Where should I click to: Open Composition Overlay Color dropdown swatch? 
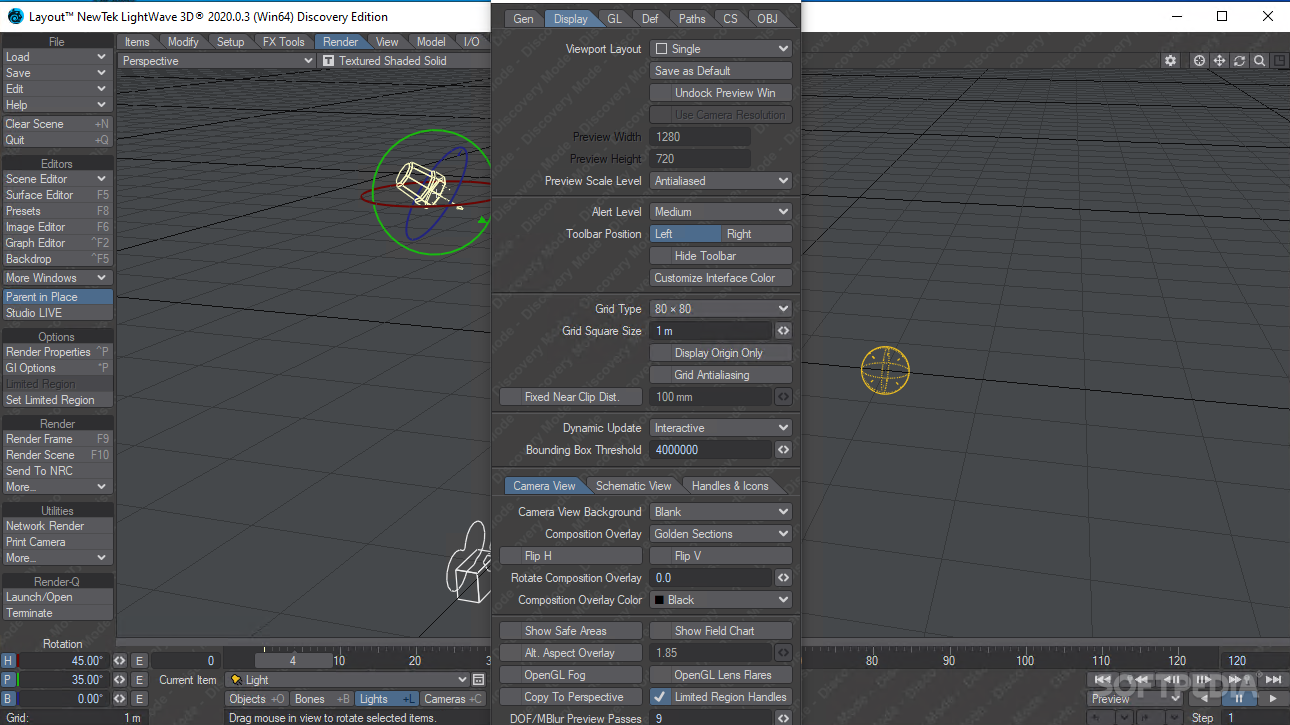pos(720,600)
